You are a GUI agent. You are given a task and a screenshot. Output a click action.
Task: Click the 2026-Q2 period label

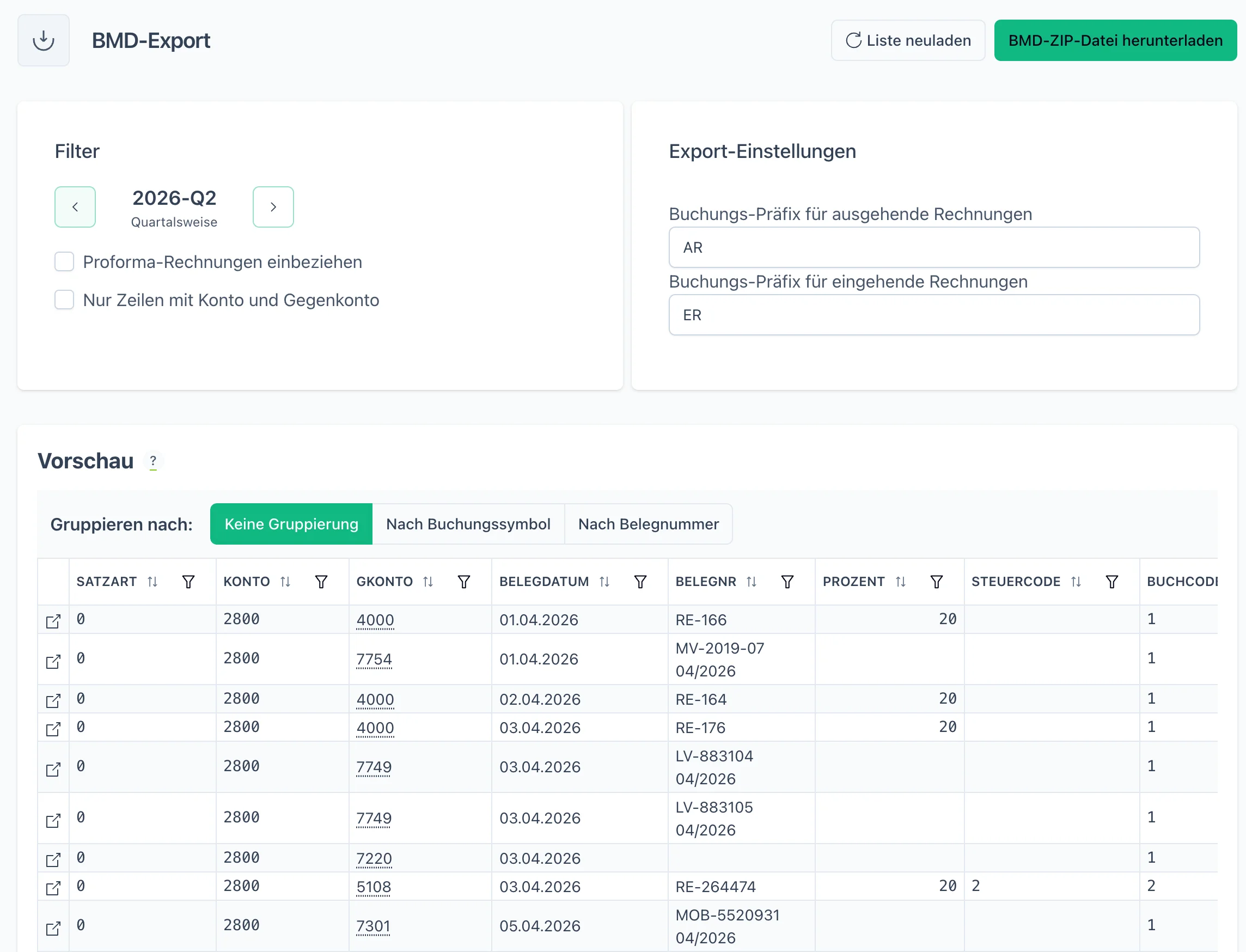click(174, 198)
